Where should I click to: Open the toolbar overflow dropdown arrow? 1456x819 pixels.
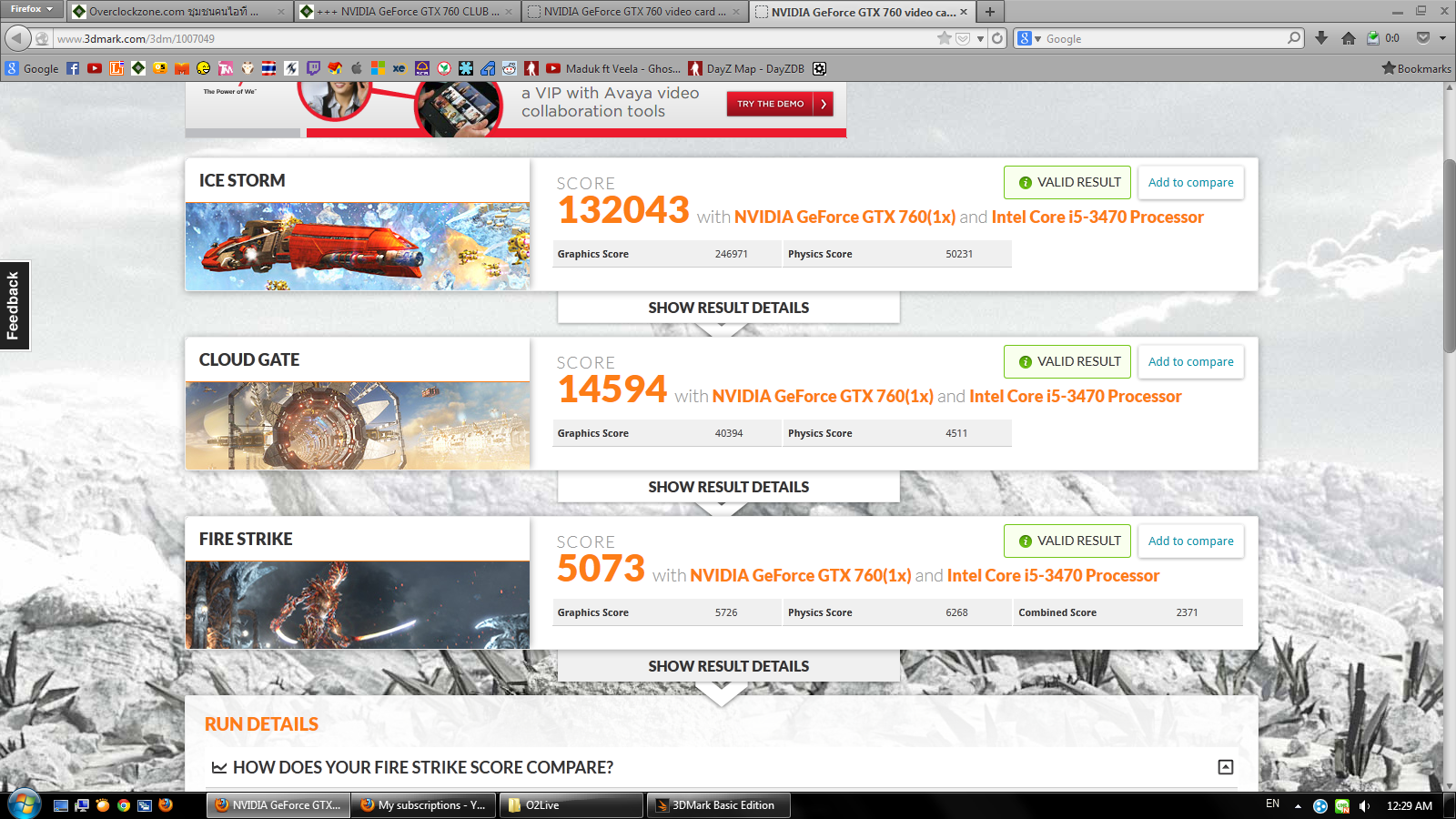coord(1442,38)
